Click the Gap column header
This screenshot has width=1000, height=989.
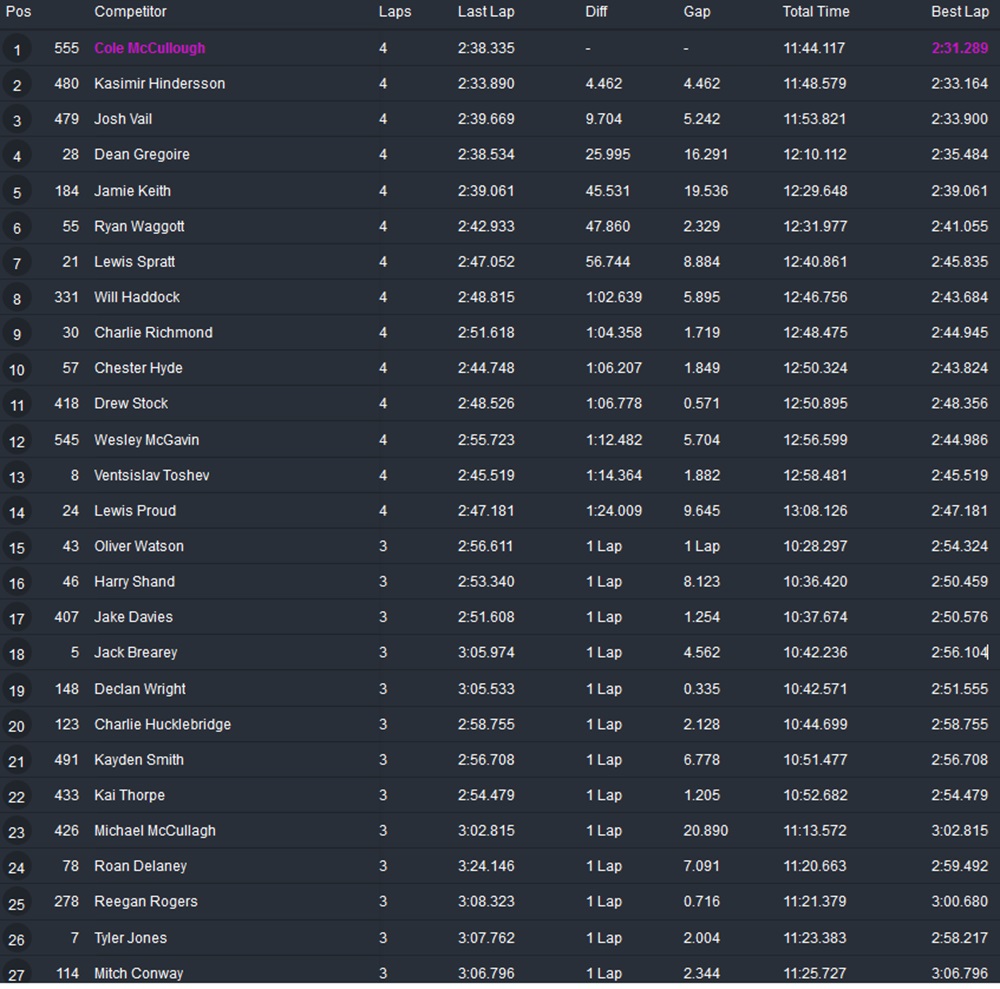[x=697, y=12]
